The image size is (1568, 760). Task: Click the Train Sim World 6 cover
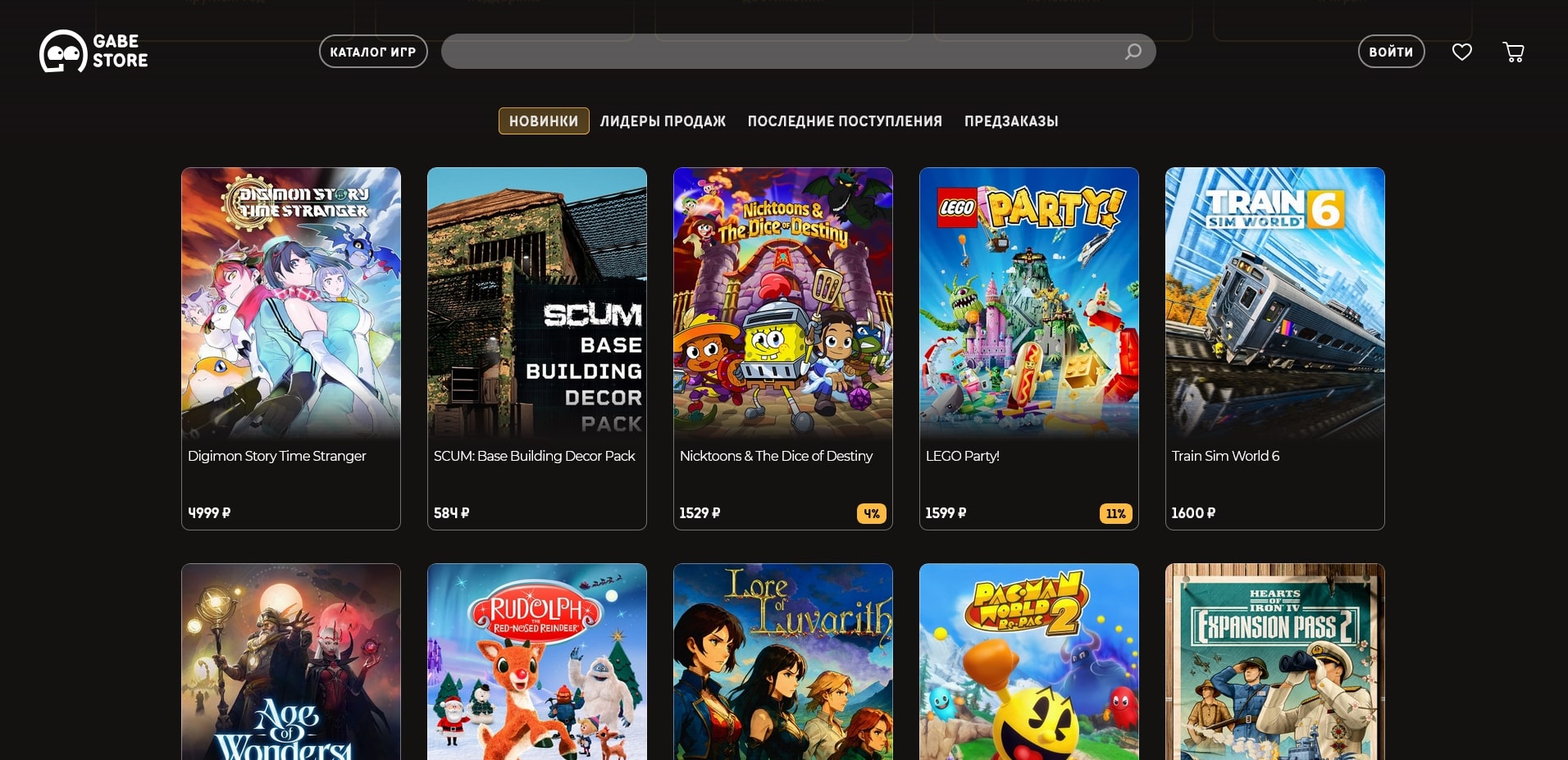tap(1275, 303)
